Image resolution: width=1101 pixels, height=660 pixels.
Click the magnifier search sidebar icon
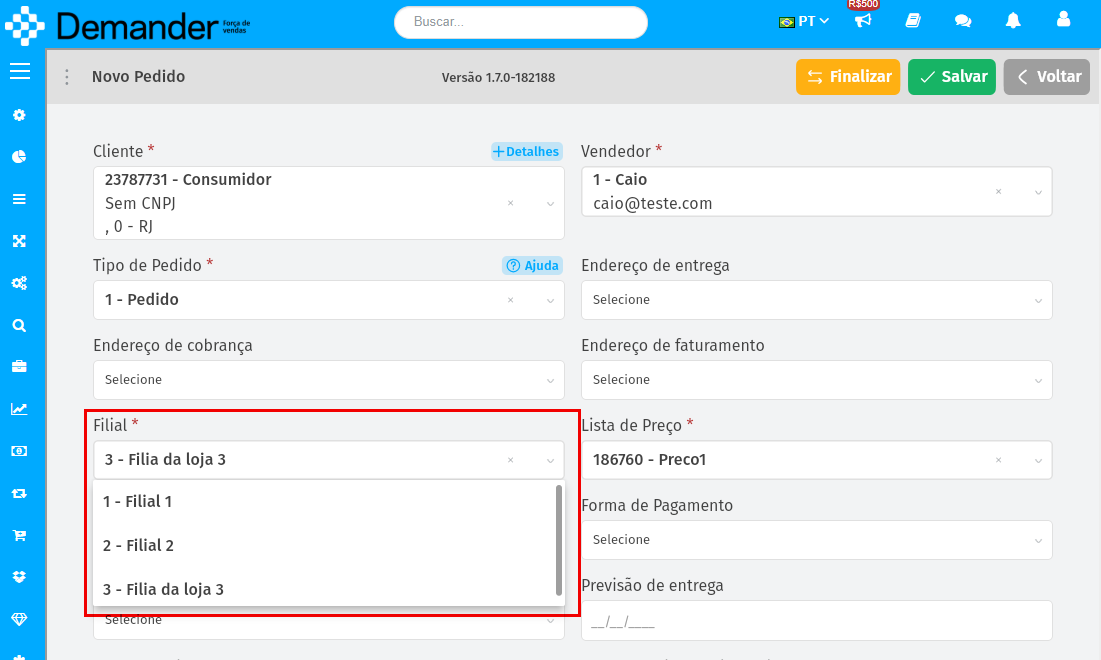(x=20, y=325)
